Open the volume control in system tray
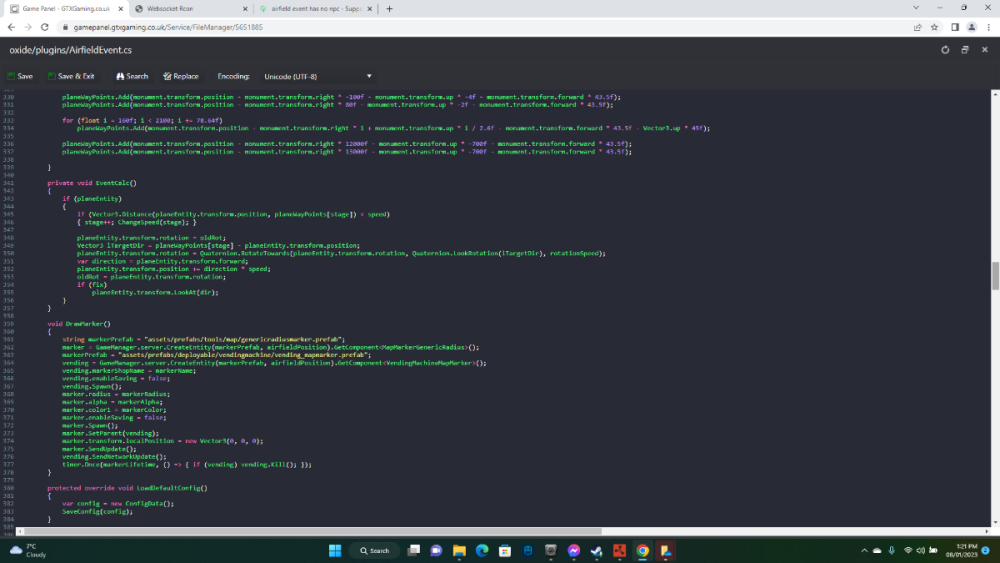 click(x=920, y=551)
